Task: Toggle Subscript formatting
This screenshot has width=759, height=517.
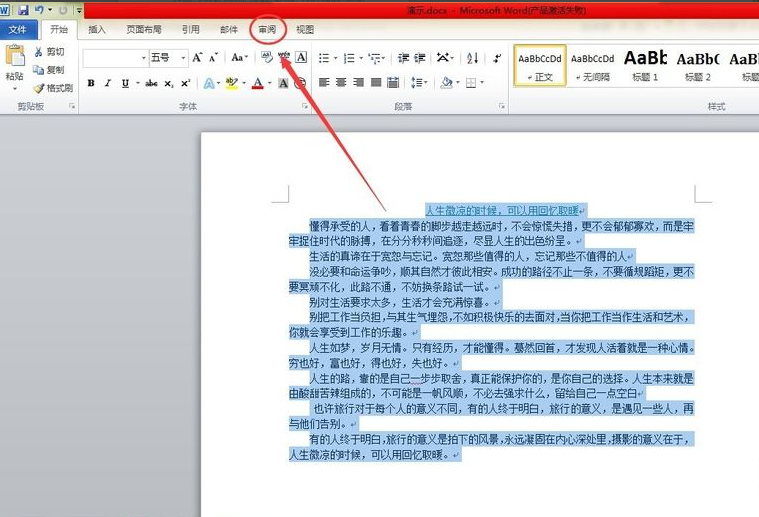Action: click(168, 83)
